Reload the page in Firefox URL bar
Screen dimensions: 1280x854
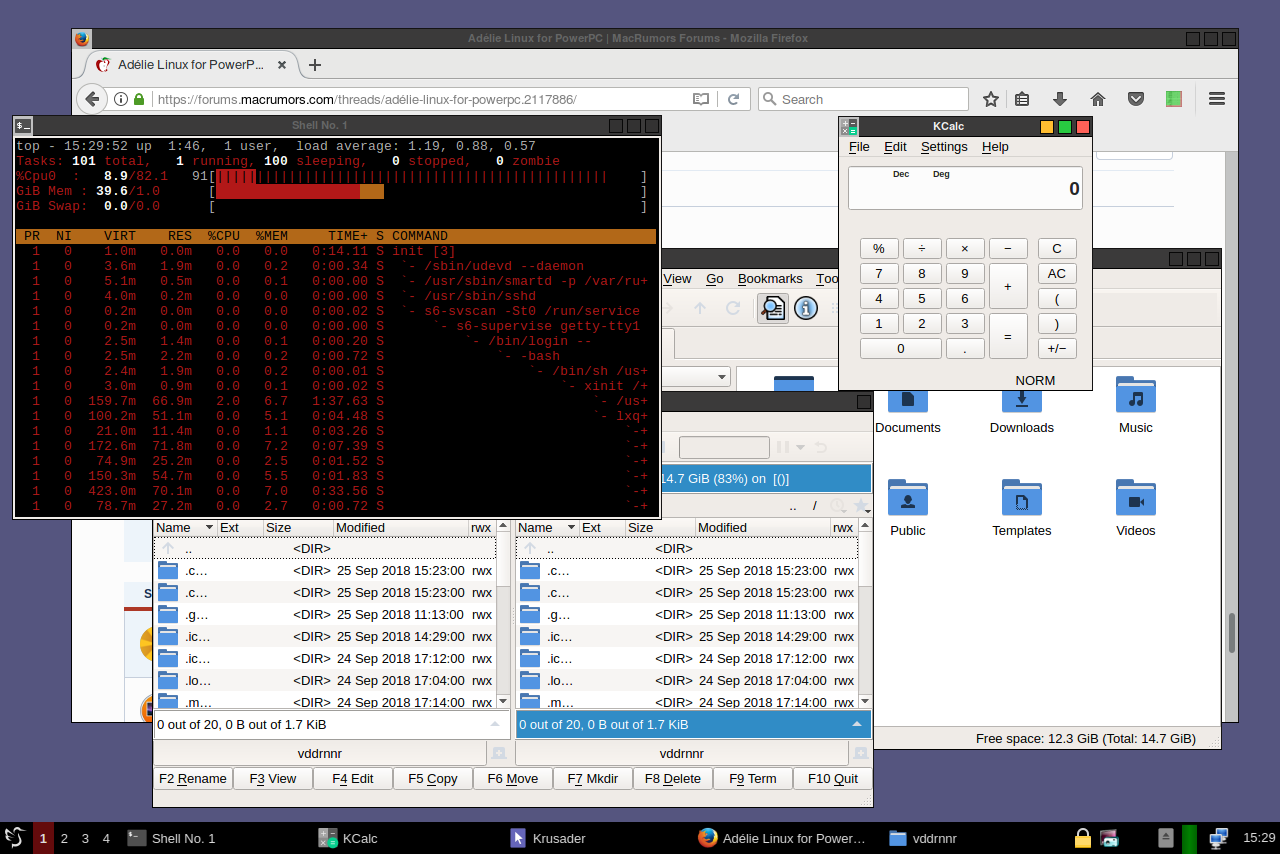click(x=733, y=99)
